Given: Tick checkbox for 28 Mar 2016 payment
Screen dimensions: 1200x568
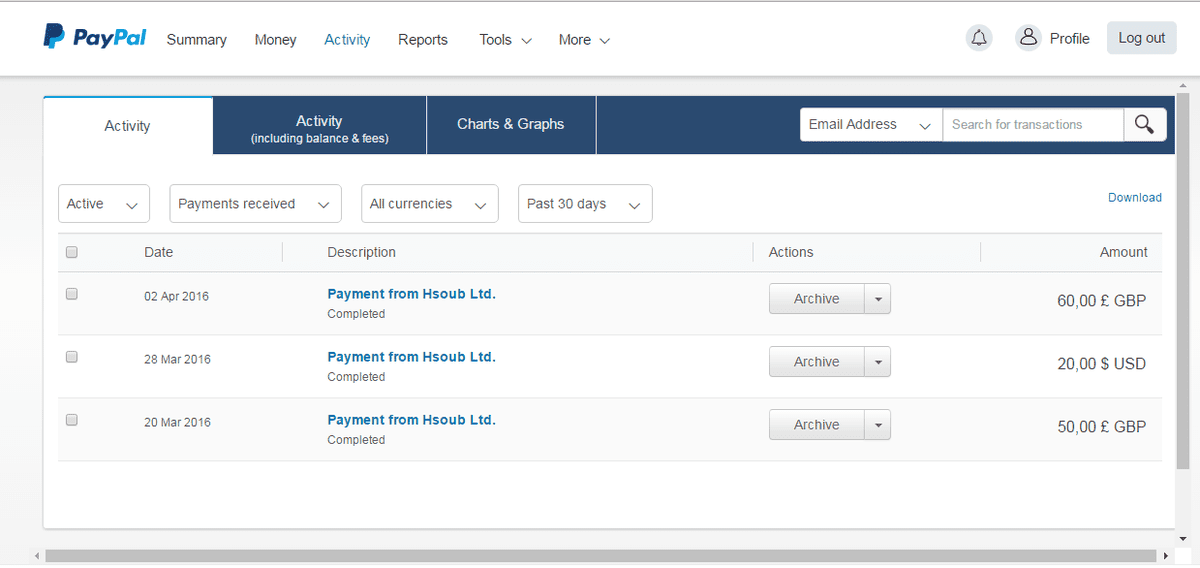Looking at the screenshot, I should [72, 357].
